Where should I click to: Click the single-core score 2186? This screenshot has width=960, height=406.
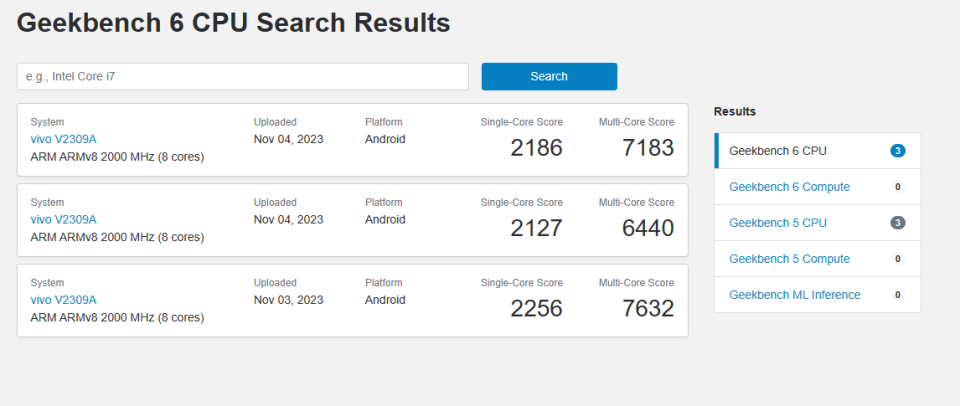(x=536, y=148)
